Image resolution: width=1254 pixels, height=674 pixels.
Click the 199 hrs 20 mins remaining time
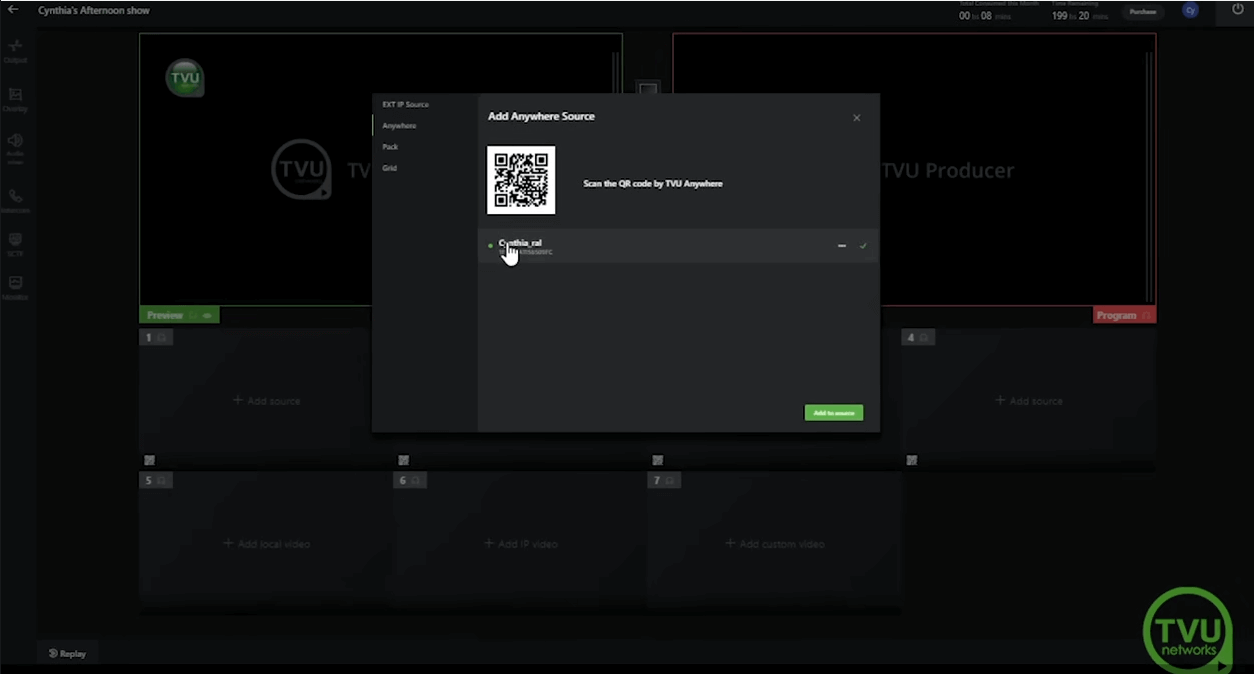point(1080,16)
